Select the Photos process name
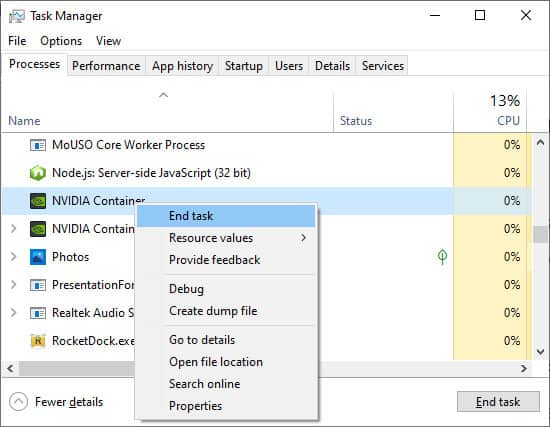550x427 pixels. [x=71, y=257]
